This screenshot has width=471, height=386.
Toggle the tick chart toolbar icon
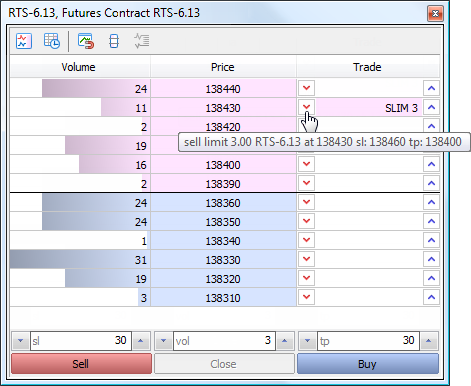click(24, 41)
